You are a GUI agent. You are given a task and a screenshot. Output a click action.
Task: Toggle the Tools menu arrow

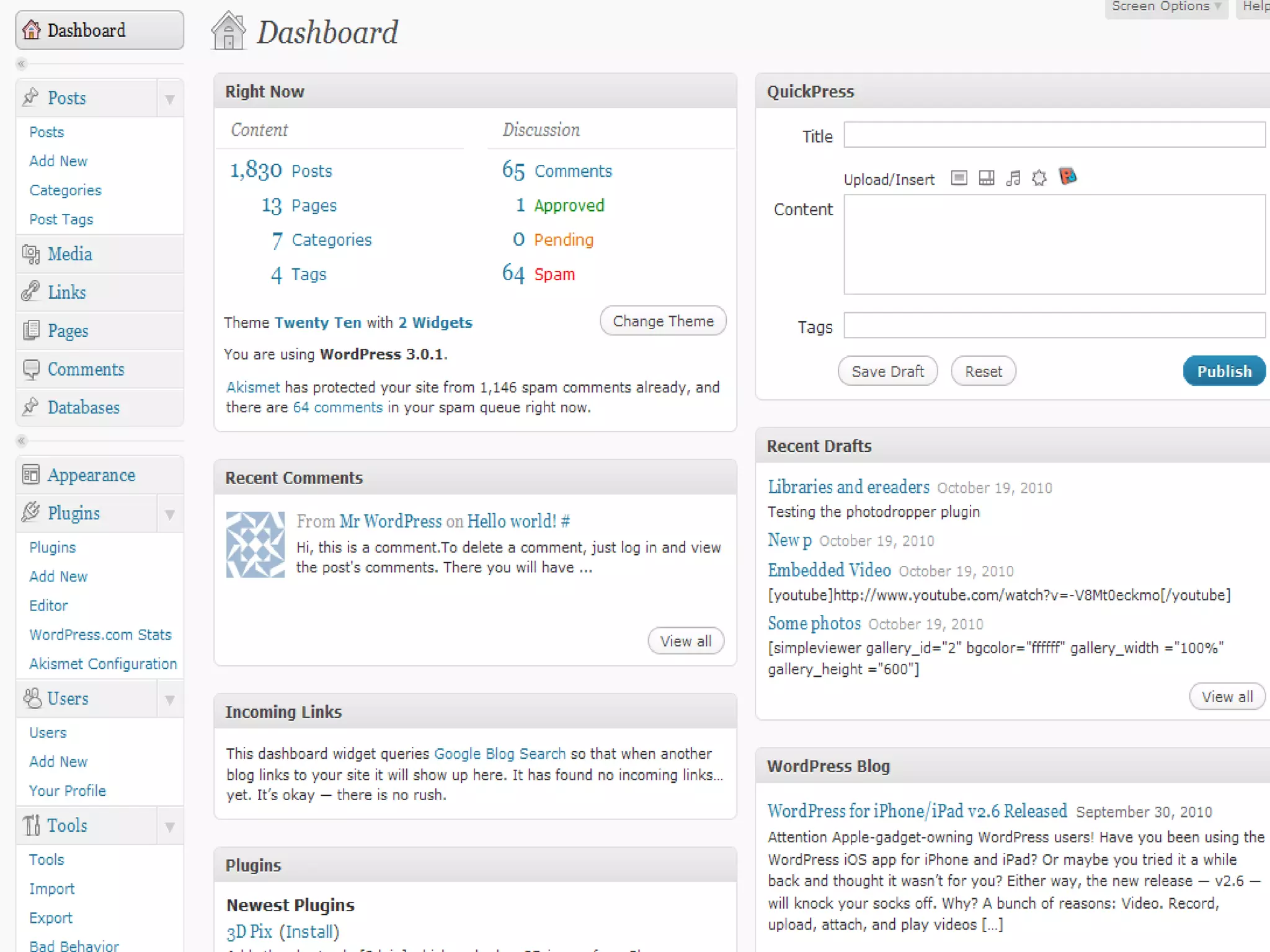(170, 826)
